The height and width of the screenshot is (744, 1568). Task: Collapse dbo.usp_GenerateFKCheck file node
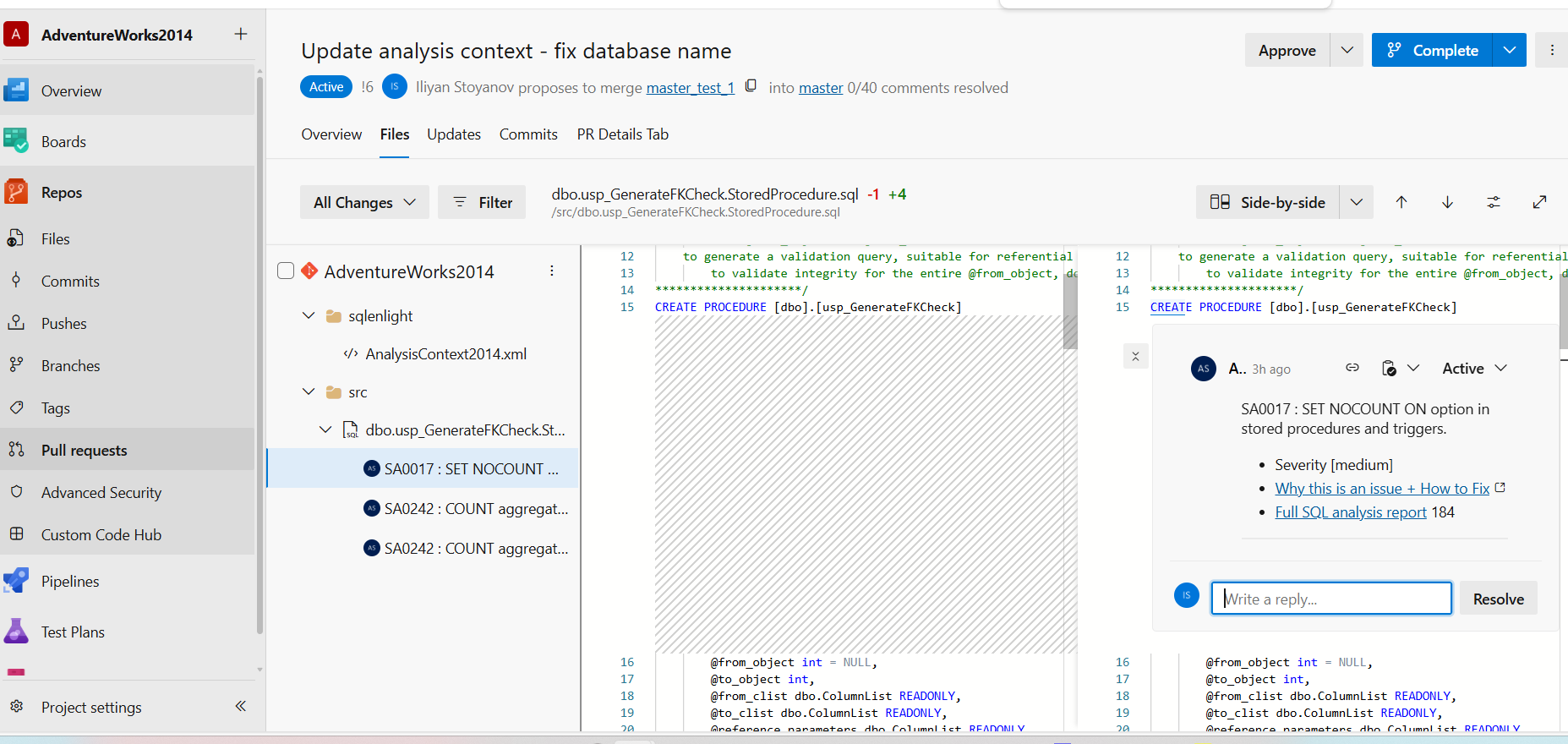pos(325,429)
